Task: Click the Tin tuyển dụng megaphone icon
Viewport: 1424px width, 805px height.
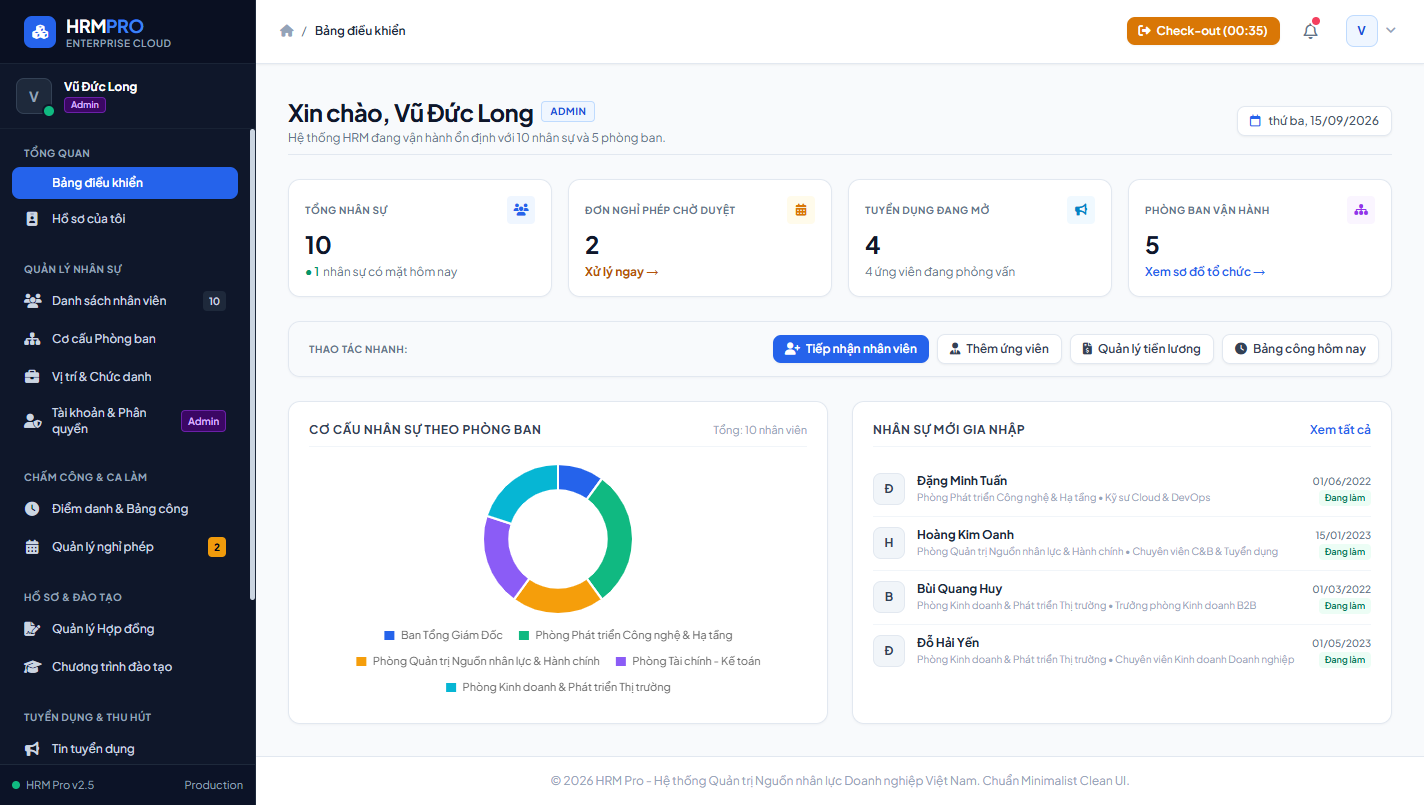Action: [32, 749]
